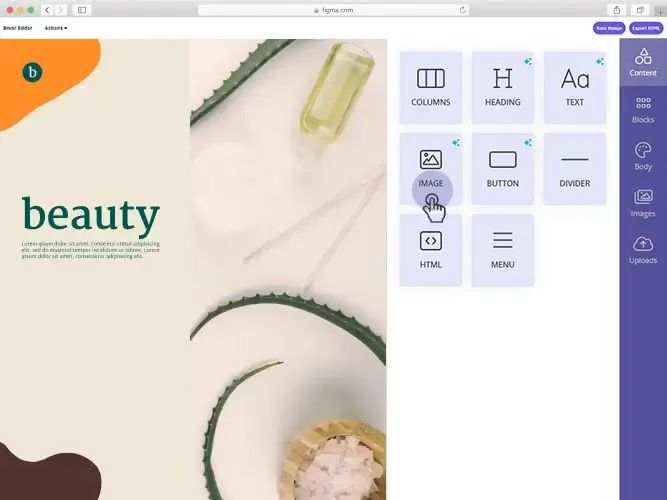This screenshot has height=500, width=667.
Task: Open the Body settings tab
Action: point(643,156)
